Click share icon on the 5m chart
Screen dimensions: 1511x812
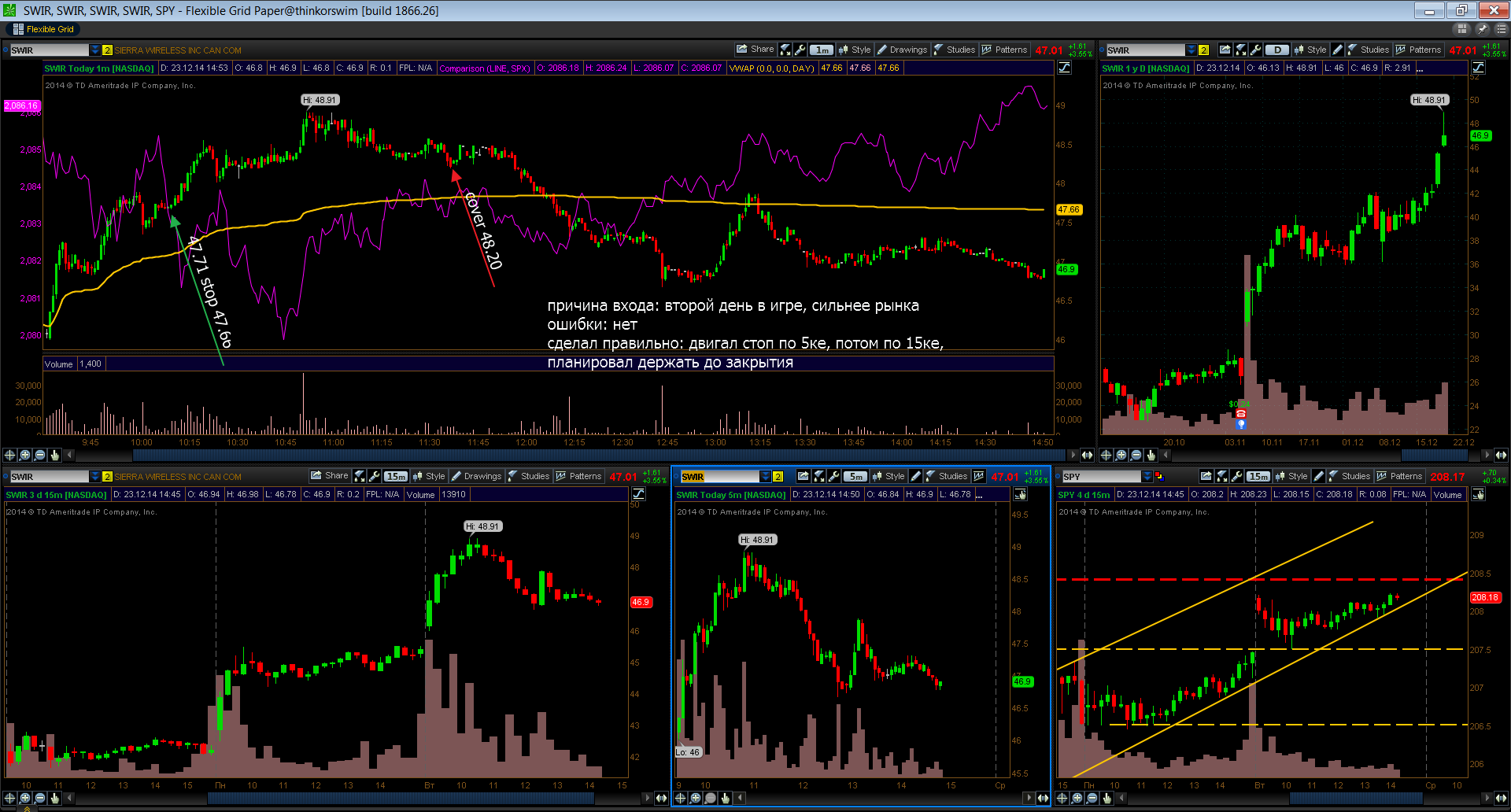(804, 476)
